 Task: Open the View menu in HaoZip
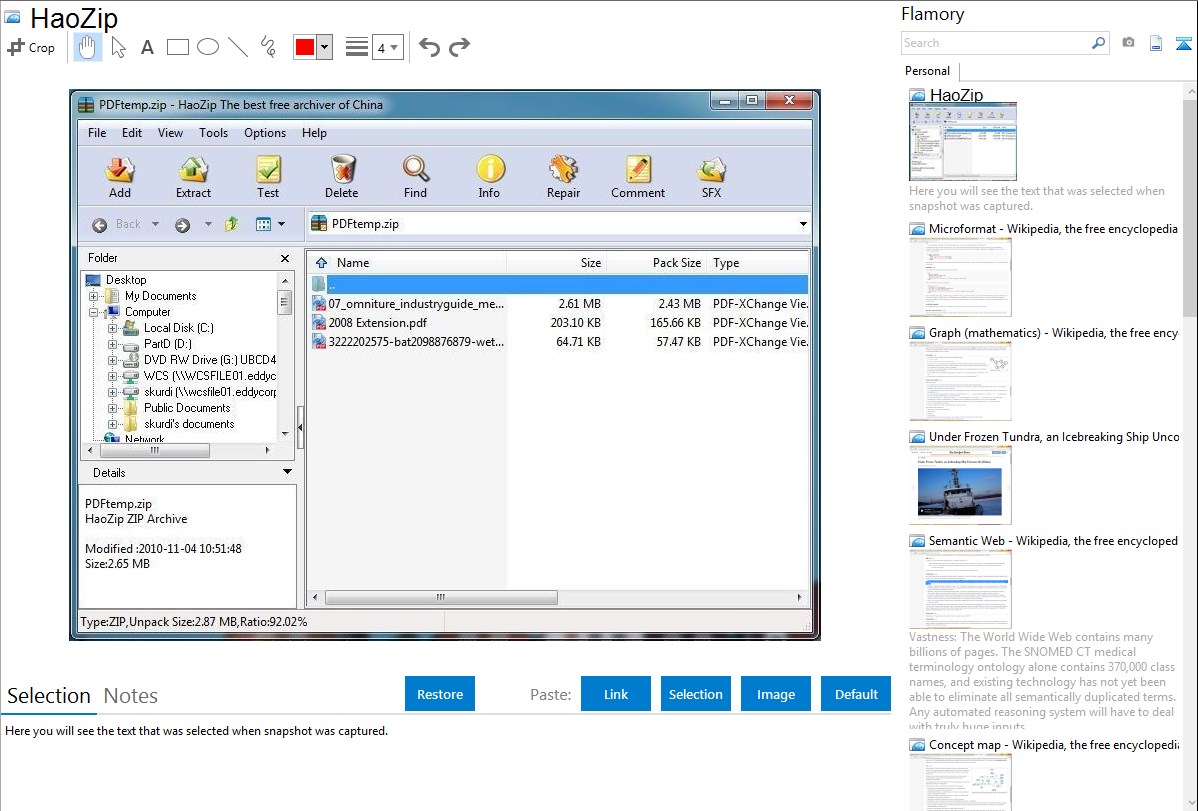click(x=170, y=133)
